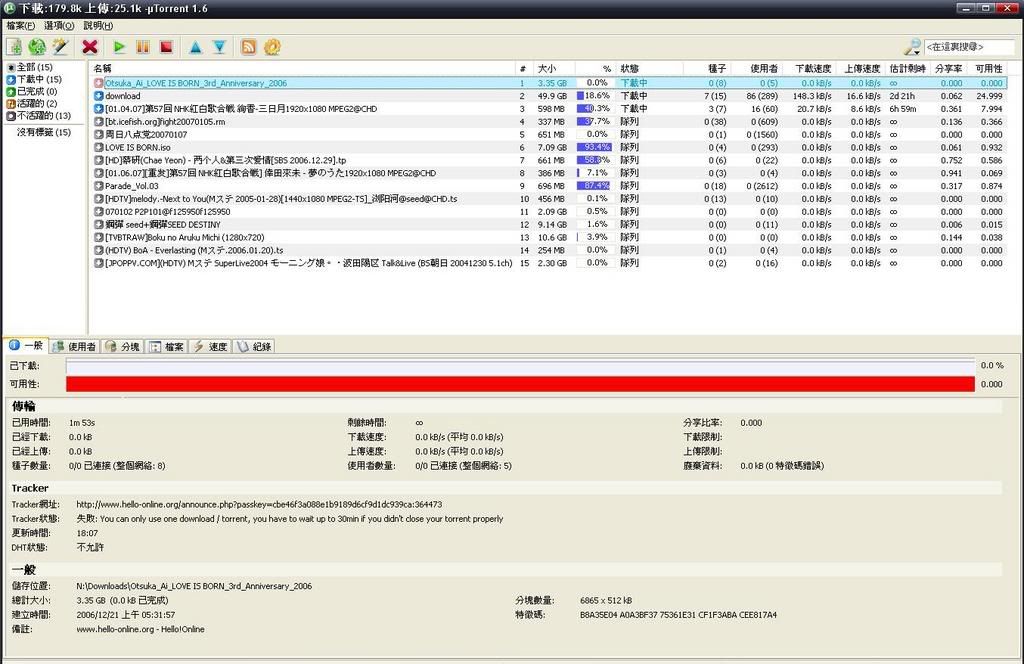The width and height of the screenshot is (1024, 664).
Task: Click the 特徵碼 hash value B8A35E04
Action: (679, 614)
